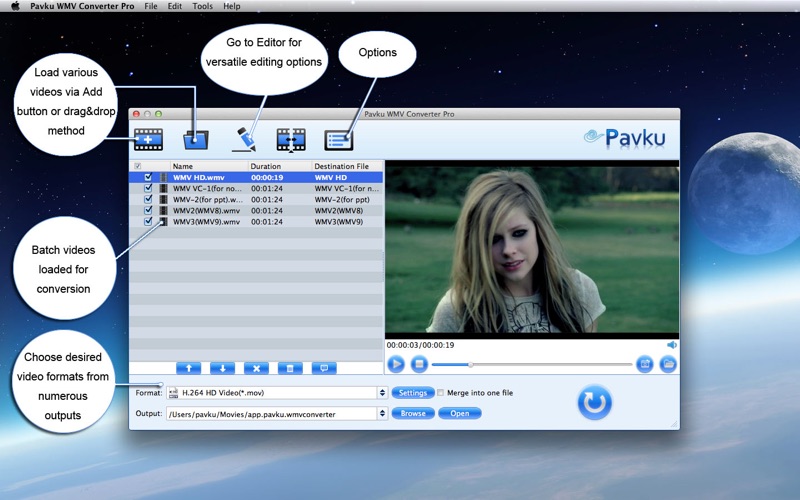Click the Output path text field
This screenshot has height=500, width=800.
[276, 414]
